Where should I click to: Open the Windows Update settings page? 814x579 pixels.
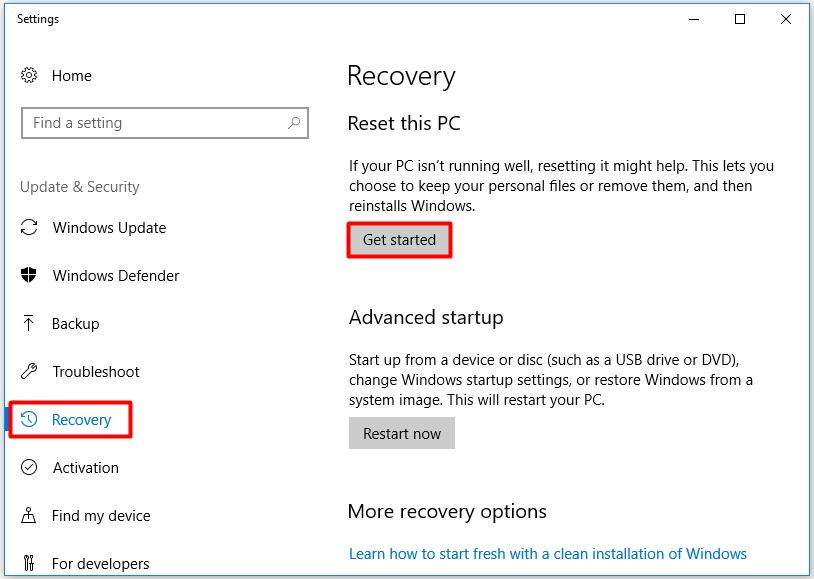109,228
